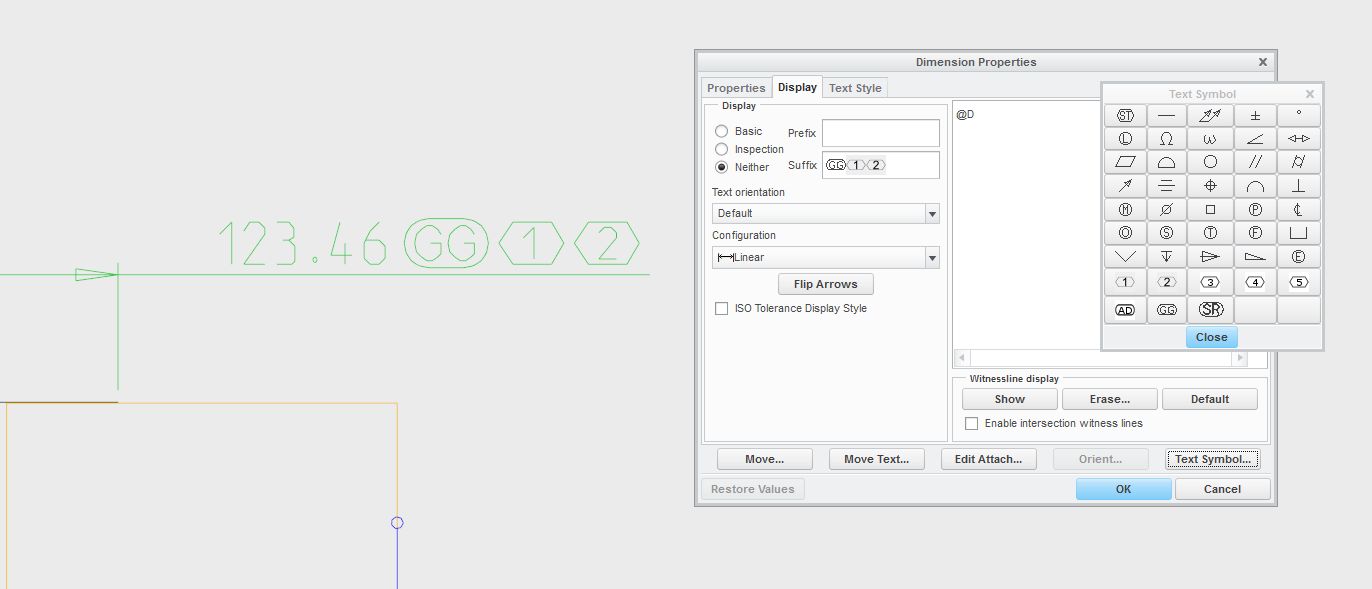Insert the flatness parallelogram symbol
Screen dimensions: 1372x589
pos(1125,162)
